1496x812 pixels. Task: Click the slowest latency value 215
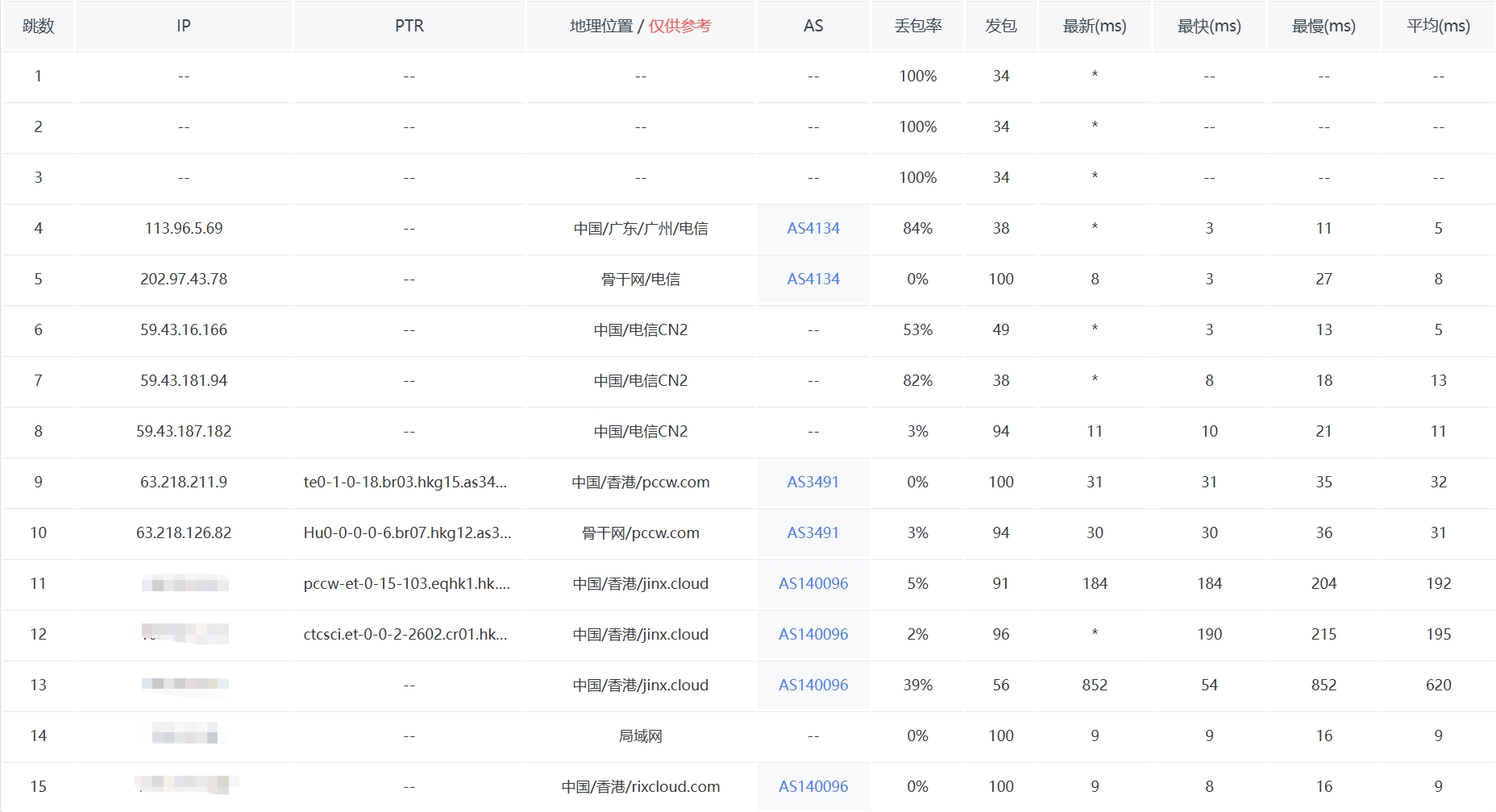point(1324,634)
